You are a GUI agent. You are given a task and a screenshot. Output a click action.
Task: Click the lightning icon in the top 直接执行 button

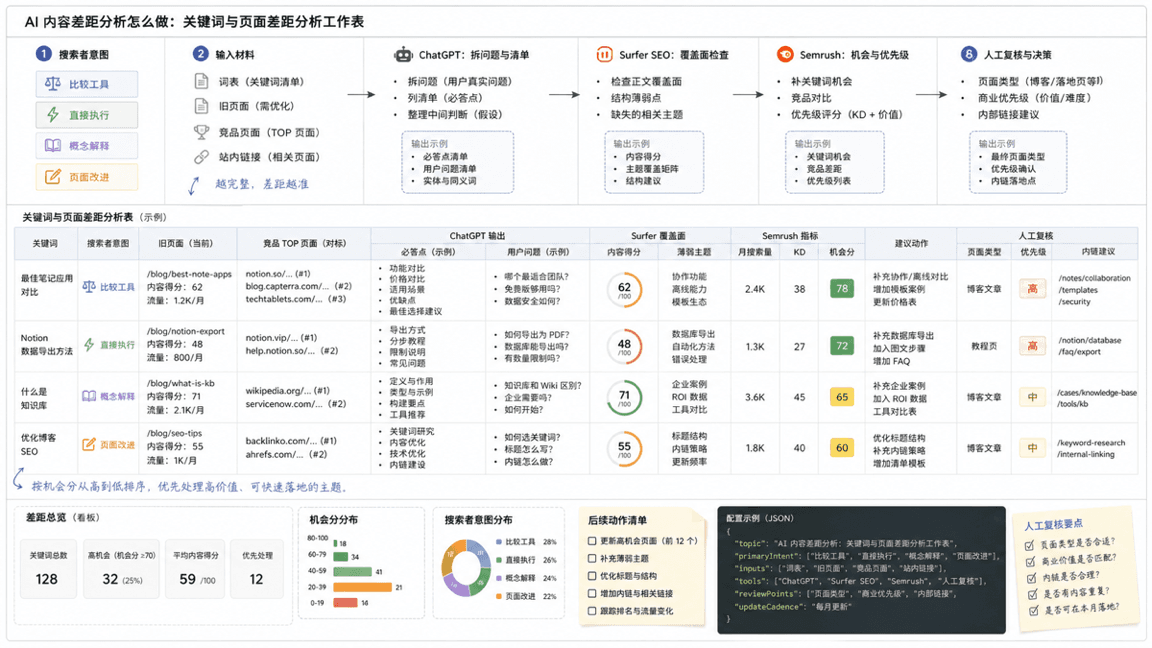(53, 115)
